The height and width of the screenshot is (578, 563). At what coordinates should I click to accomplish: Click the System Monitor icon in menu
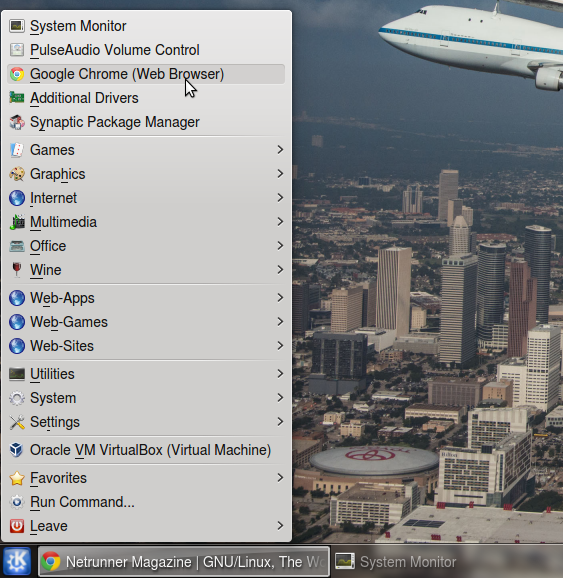pos(17,26)
